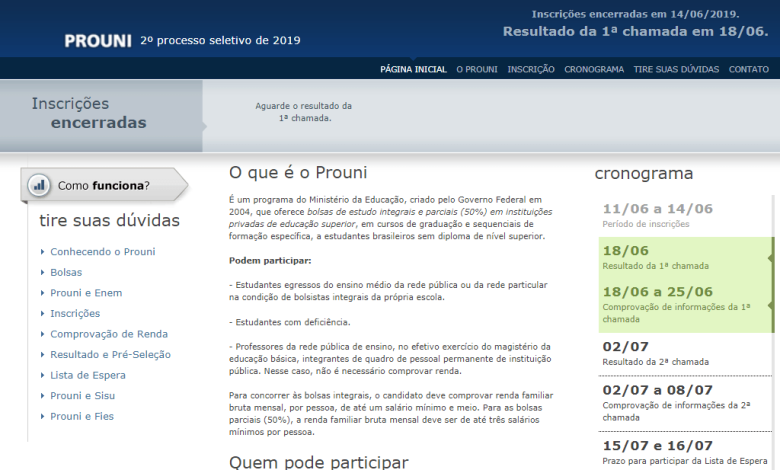Click the arrow bullet next to Bolsas

click(x=43, y=273)
